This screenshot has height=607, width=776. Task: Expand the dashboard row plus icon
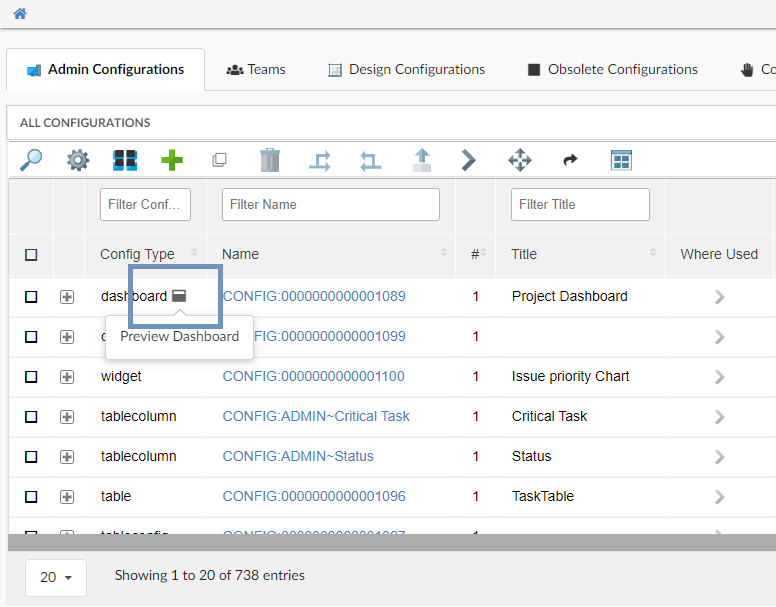(x=67, y=297)
